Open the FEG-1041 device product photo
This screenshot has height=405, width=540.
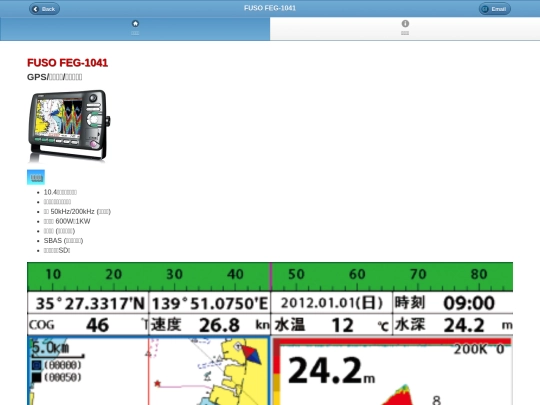coord(69,126)
